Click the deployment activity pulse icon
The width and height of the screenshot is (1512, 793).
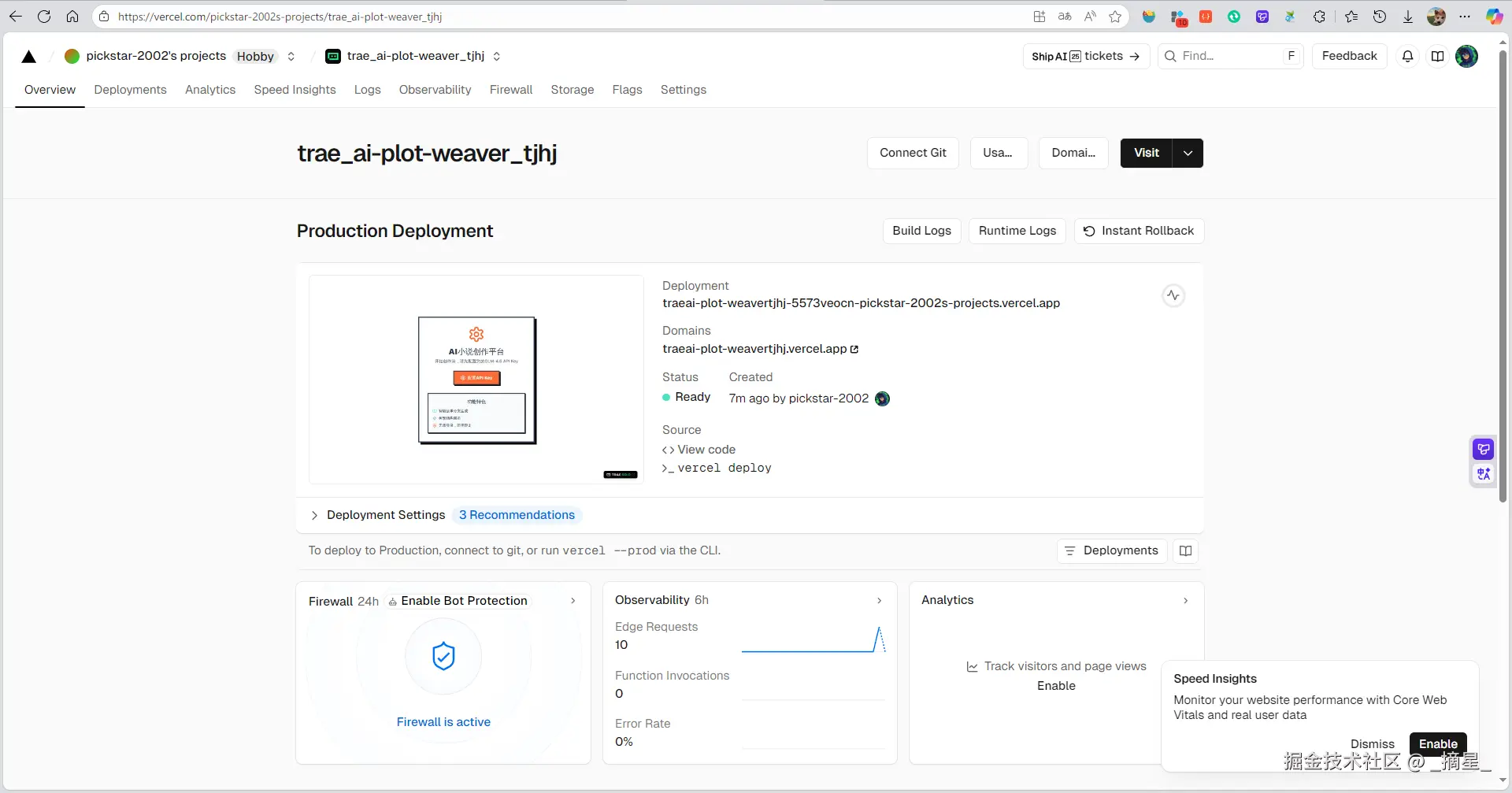[1173, 295]
